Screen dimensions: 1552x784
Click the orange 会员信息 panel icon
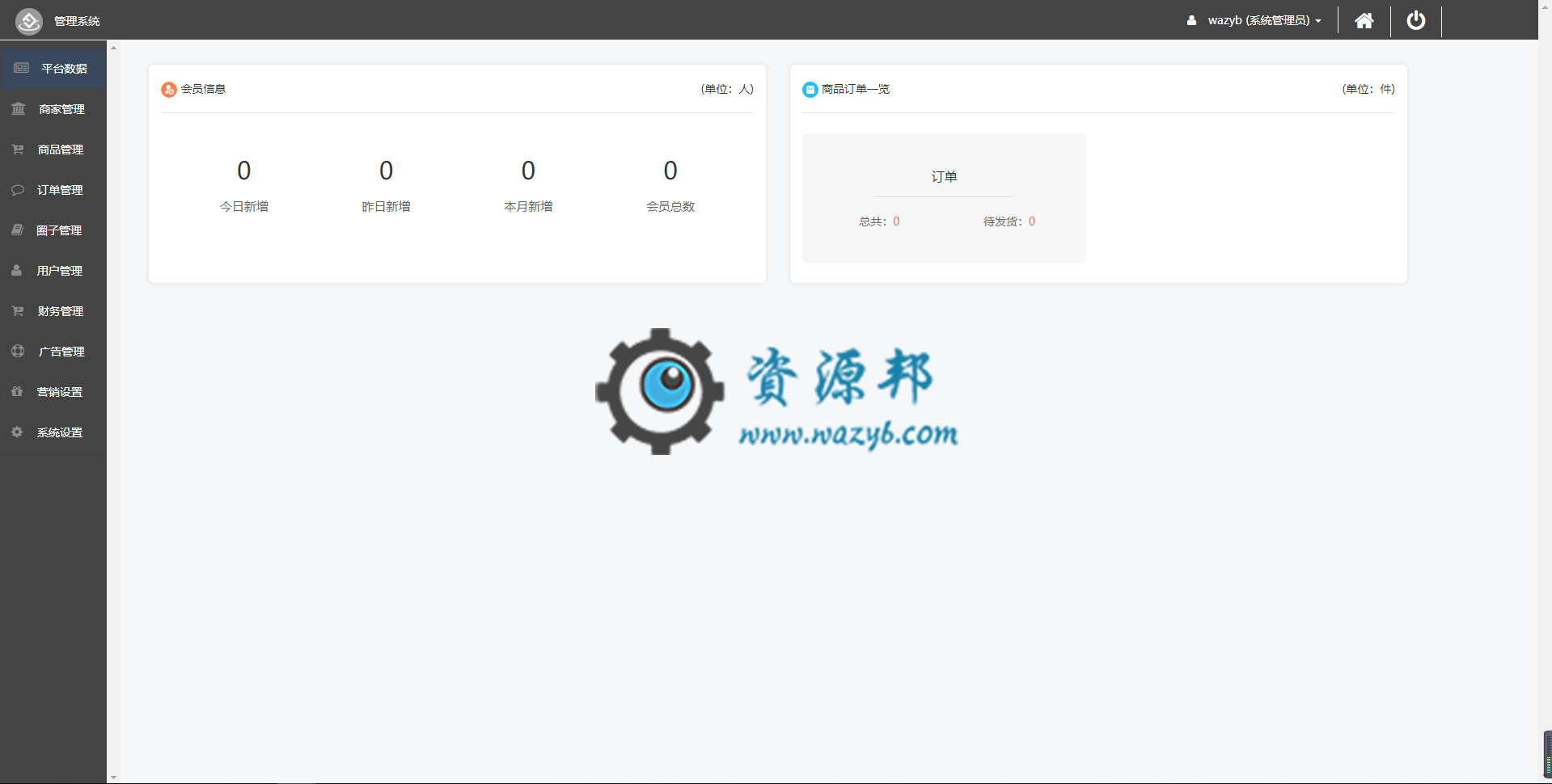coord(169,90)
